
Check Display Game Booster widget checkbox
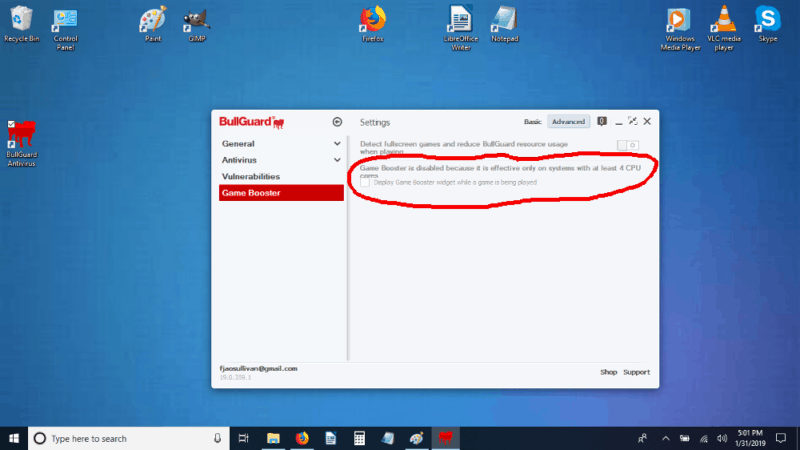(x=365, y=182)
